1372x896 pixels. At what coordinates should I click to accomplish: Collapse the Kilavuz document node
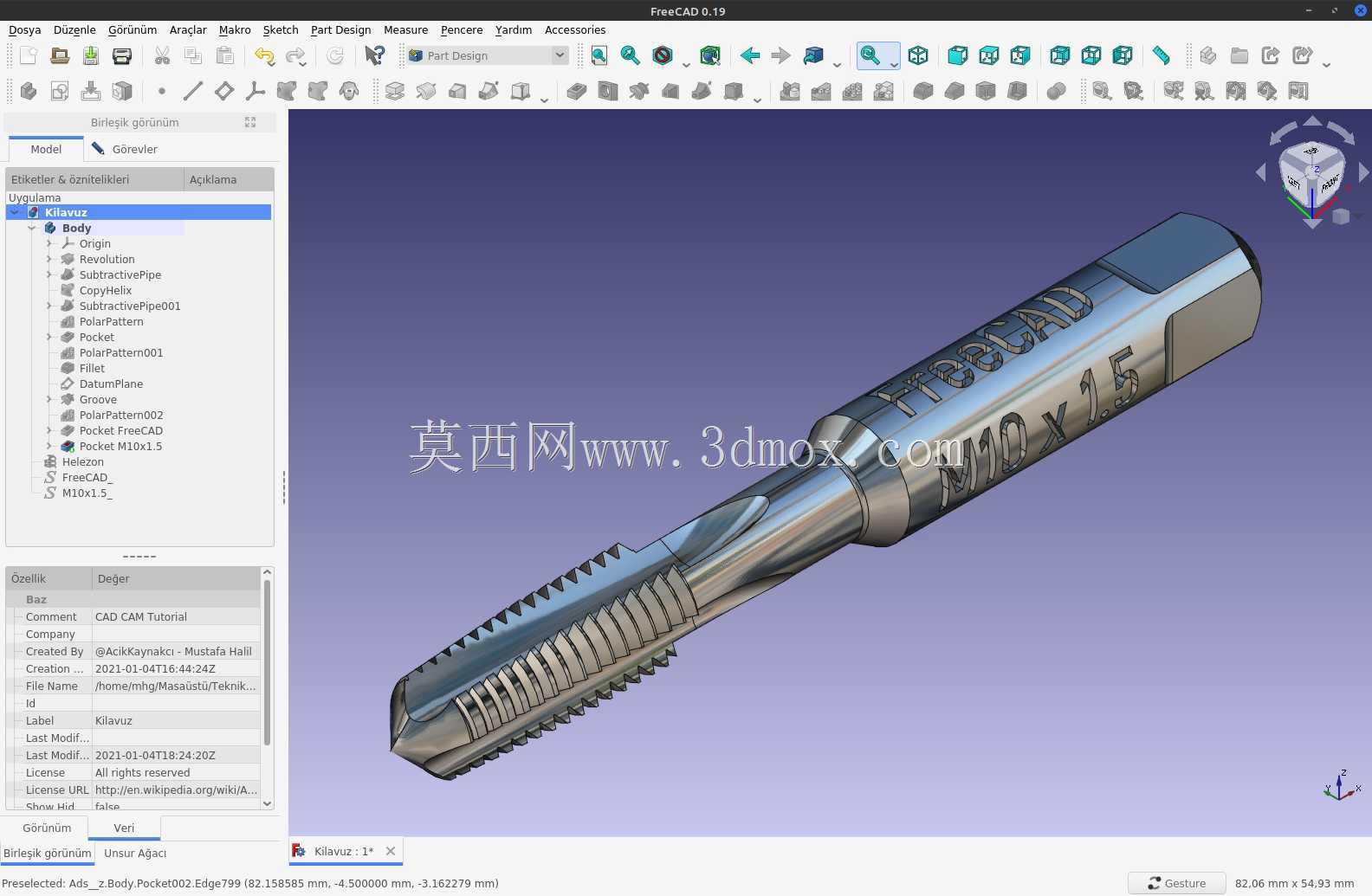tap(15, 212)
